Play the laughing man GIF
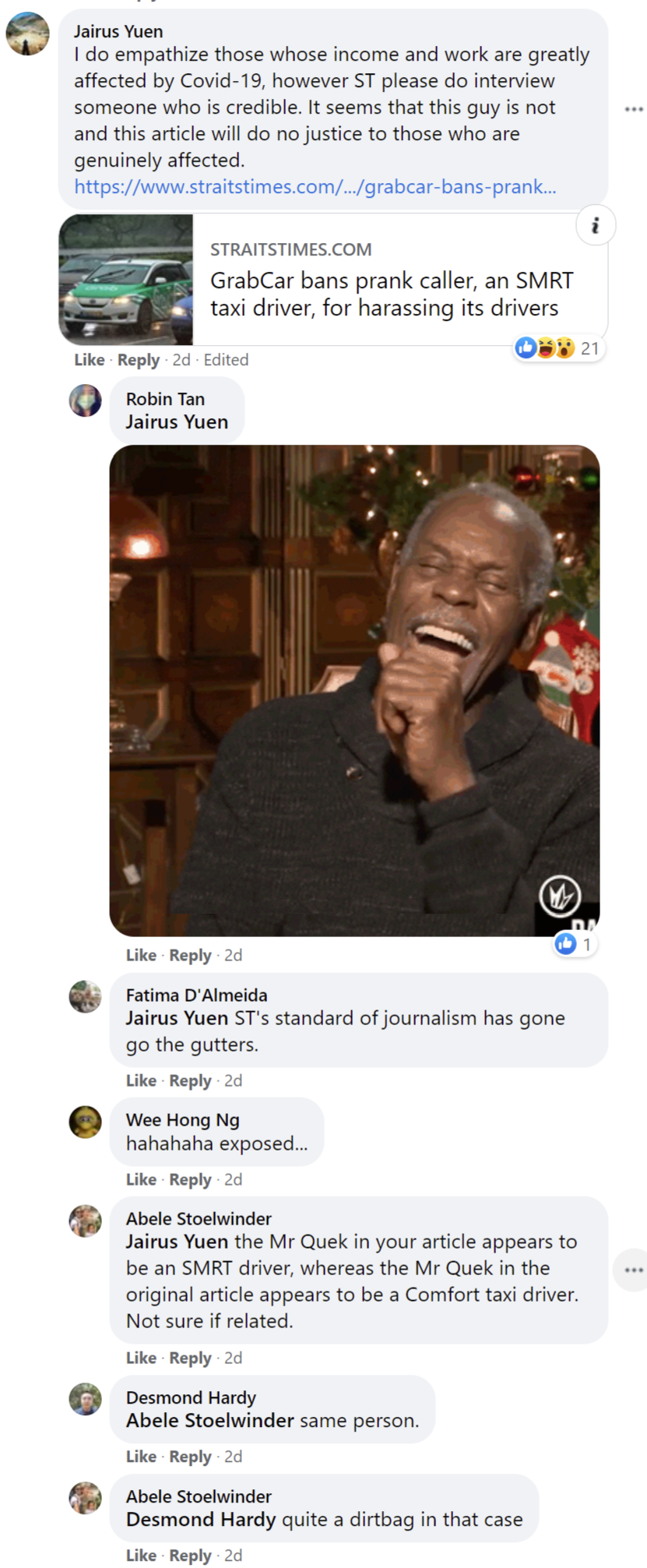This screenshot has height=1568, width=647. 354,690
